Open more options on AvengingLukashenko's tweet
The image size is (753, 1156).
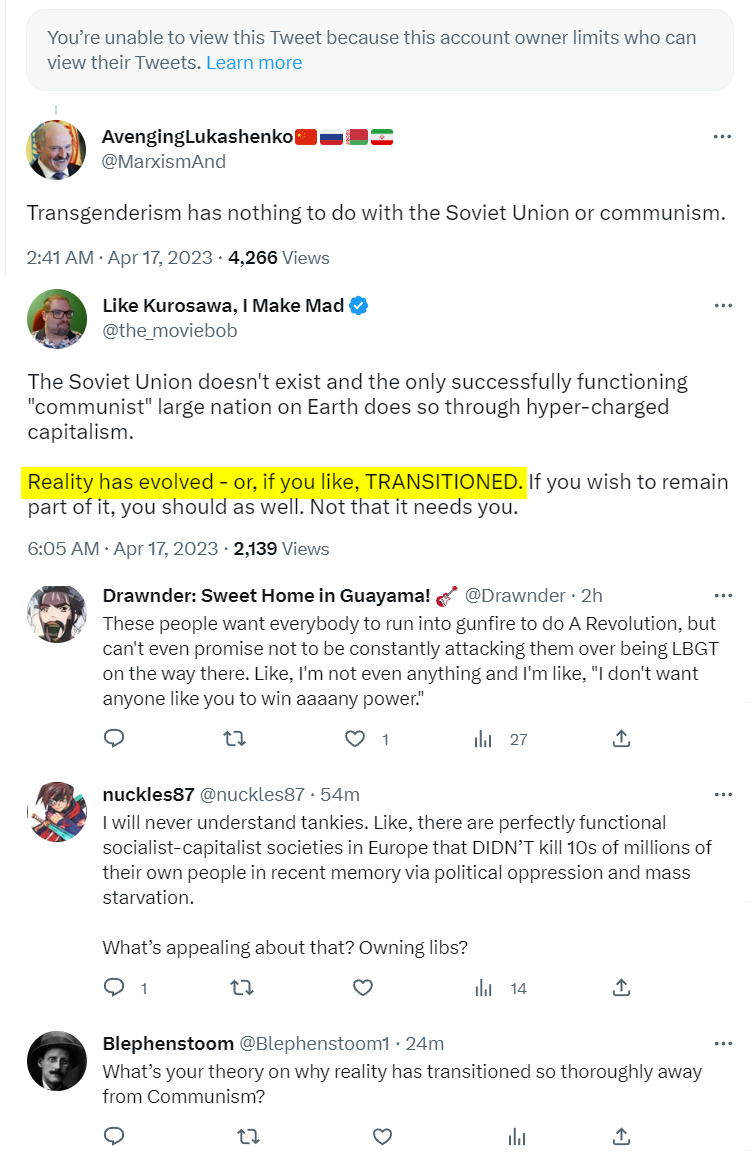pyautogui.click(x=722, y=137)
